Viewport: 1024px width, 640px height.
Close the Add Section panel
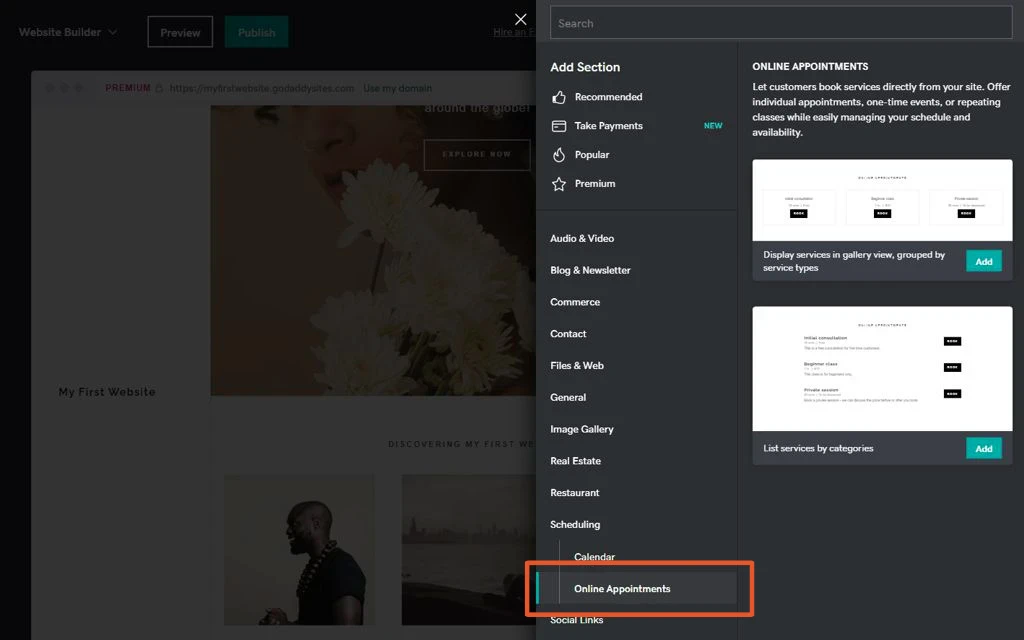[x=520, y=20]
